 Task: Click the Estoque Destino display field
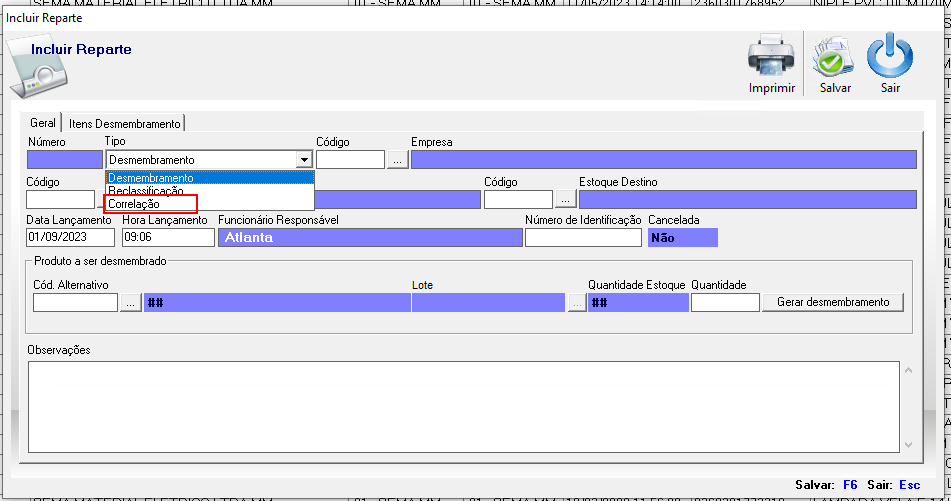748,199
